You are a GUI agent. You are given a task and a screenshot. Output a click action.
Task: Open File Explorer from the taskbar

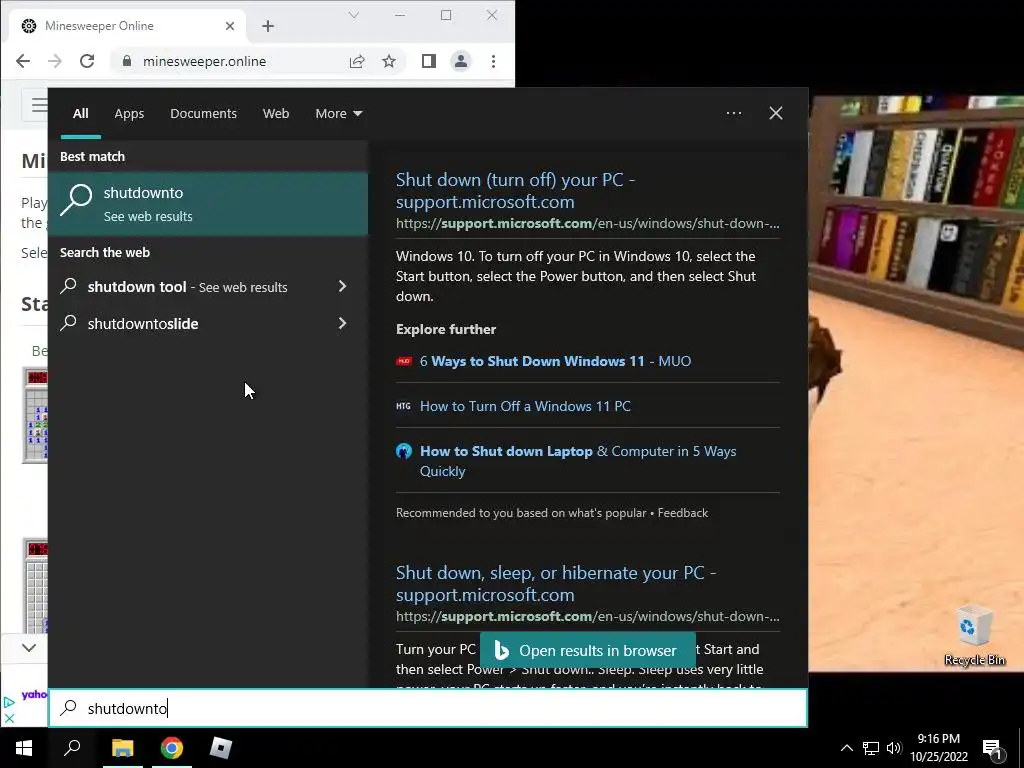click(122, 748)
